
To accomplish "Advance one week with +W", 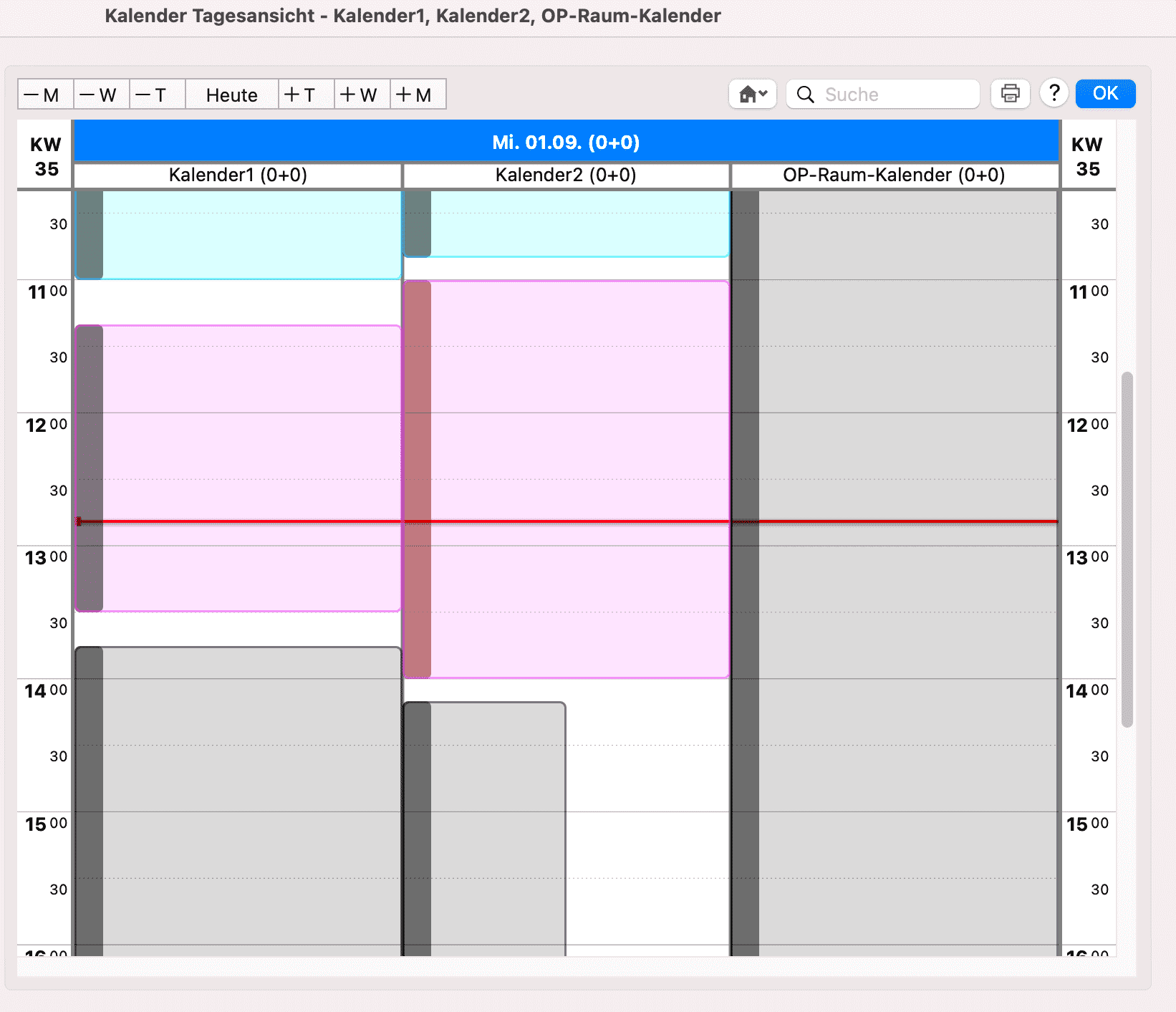I will (x=362, y=95).
